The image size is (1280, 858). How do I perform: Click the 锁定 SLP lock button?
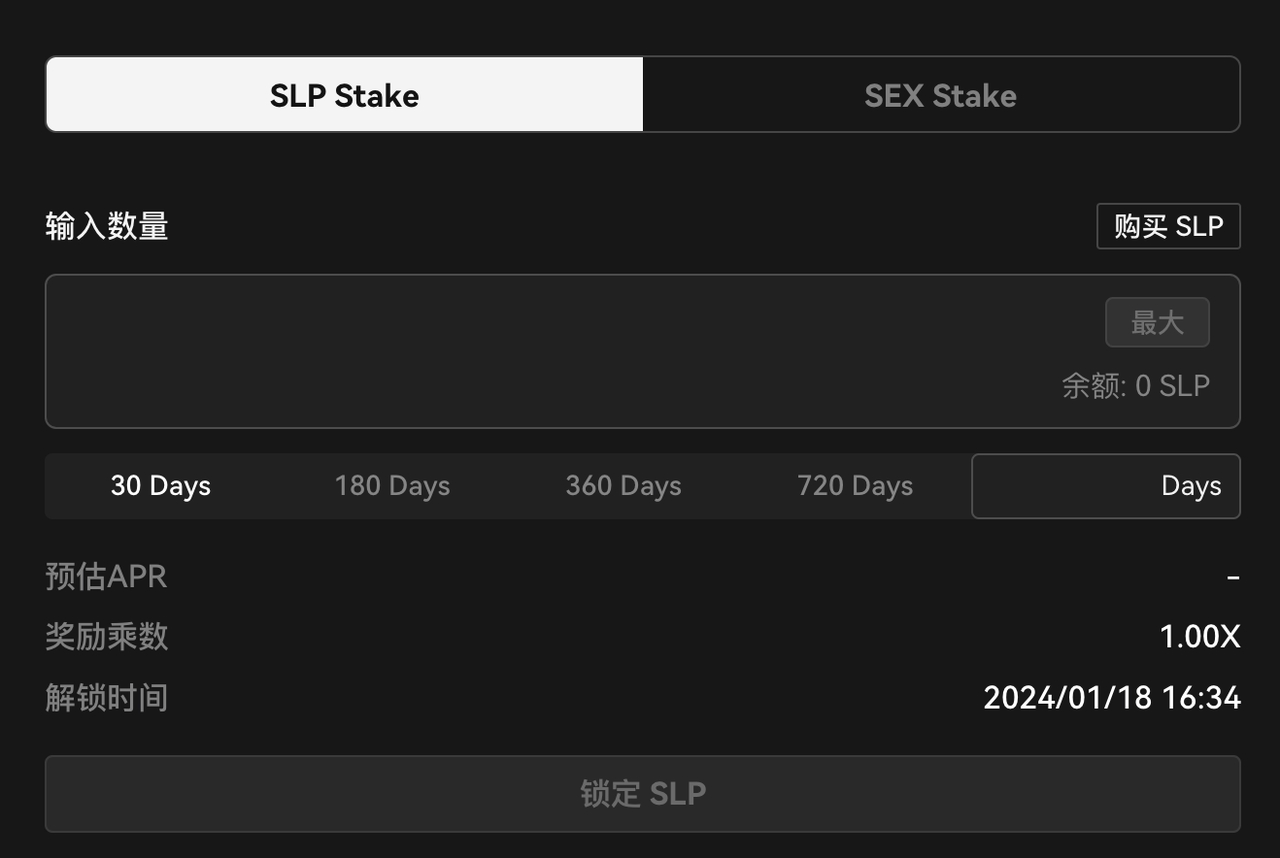pyautogui.click(x=642, y=794)
